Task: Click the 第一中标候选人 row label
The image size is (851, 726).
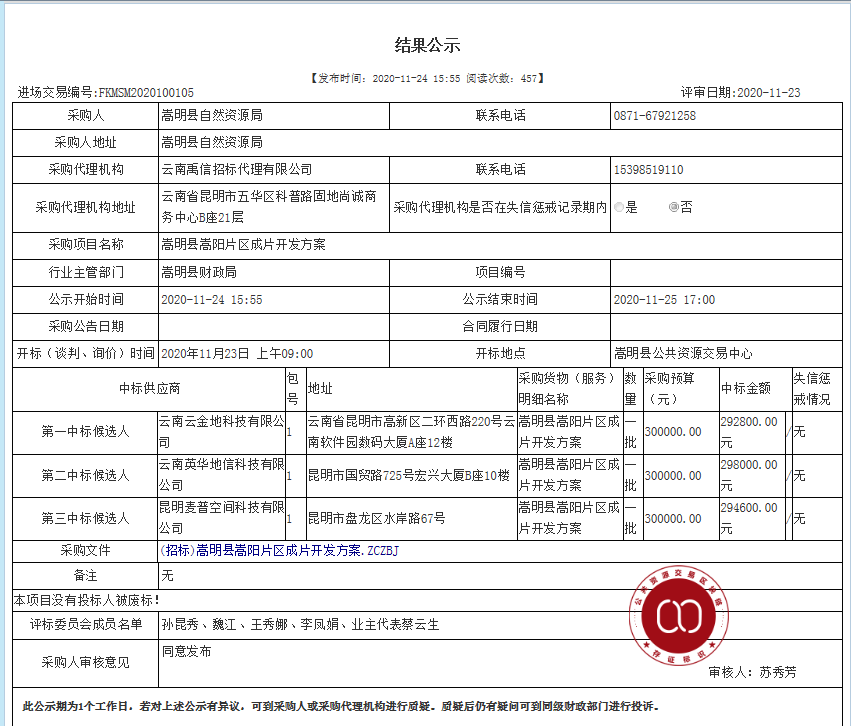Action: pyautogui.click(x=85, y=432)
